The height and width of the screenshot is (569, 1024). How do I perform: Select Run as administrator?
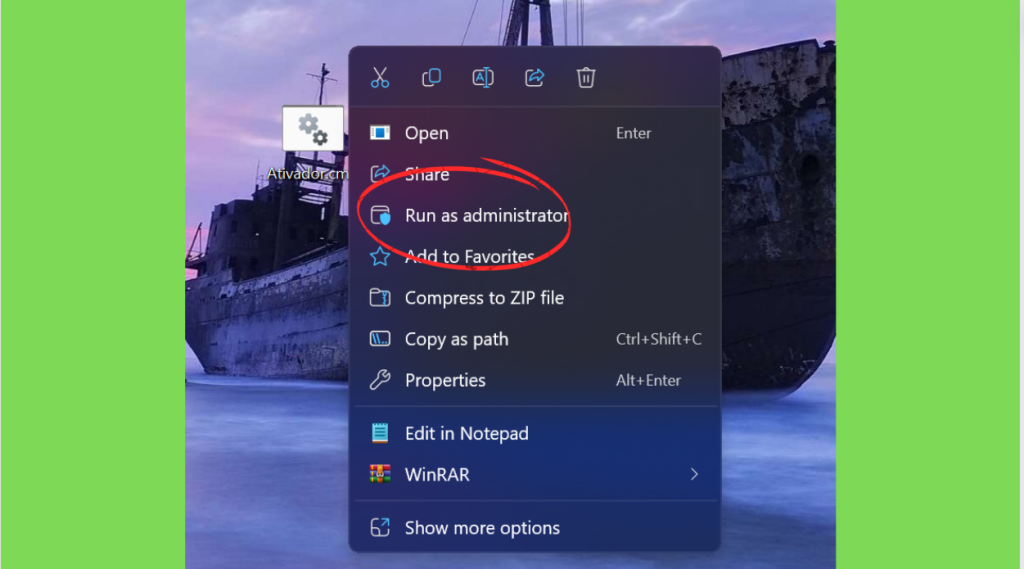[536, 216]
